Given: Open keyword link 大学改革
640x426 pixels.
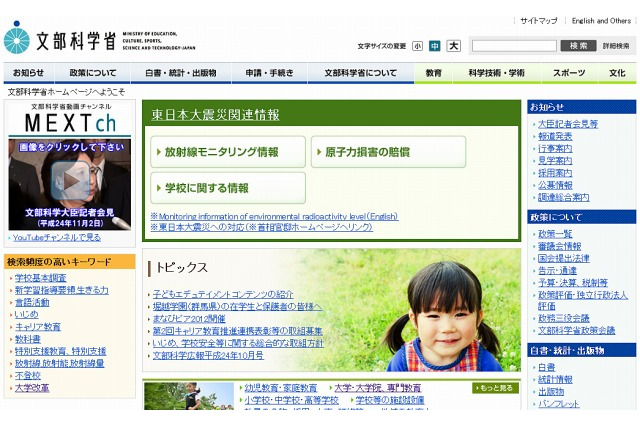Looking at the screenshot, I should click(x=32, y=388).
